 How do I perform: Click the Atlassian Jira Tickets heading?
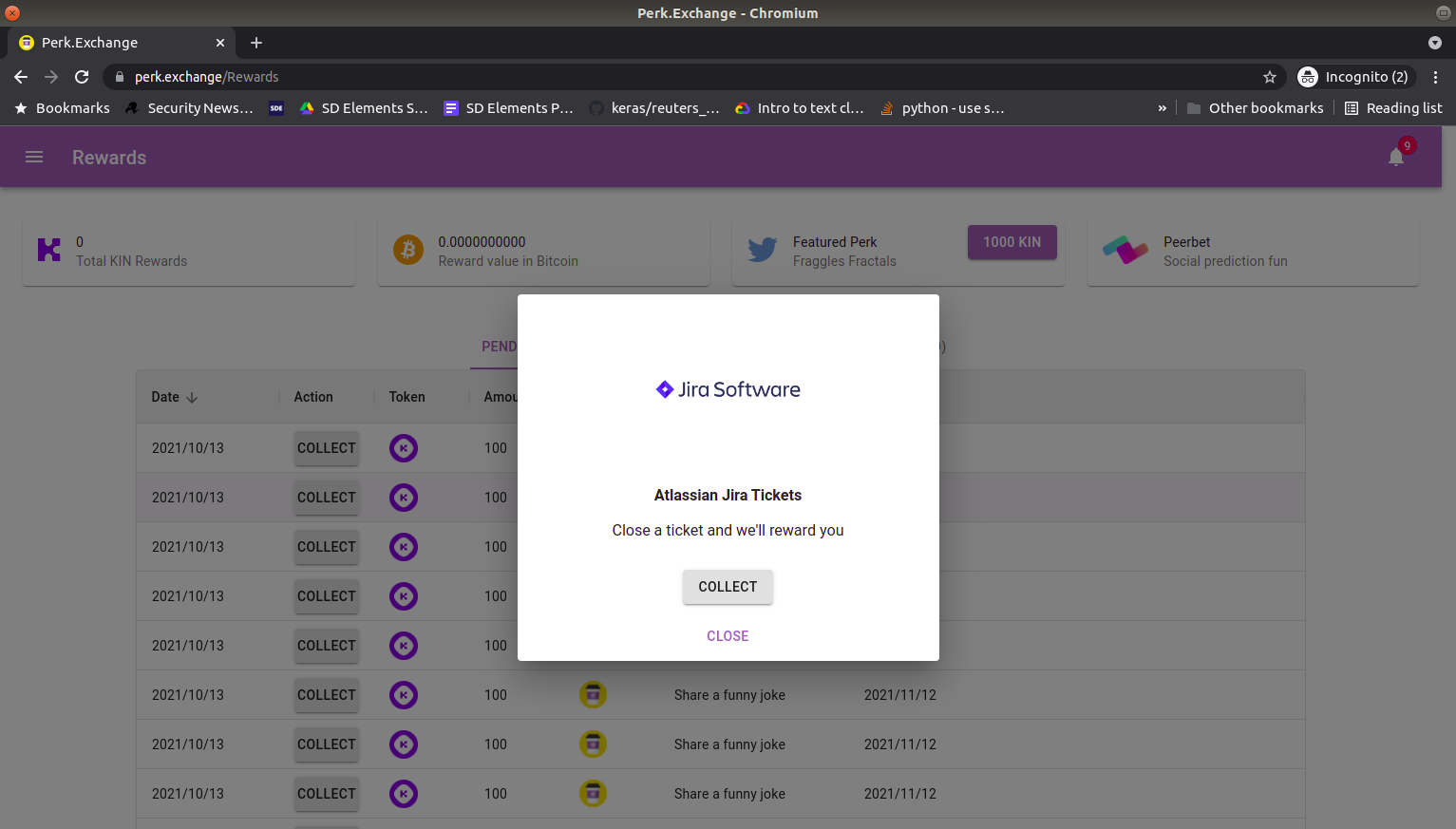[x=728, y=495]
